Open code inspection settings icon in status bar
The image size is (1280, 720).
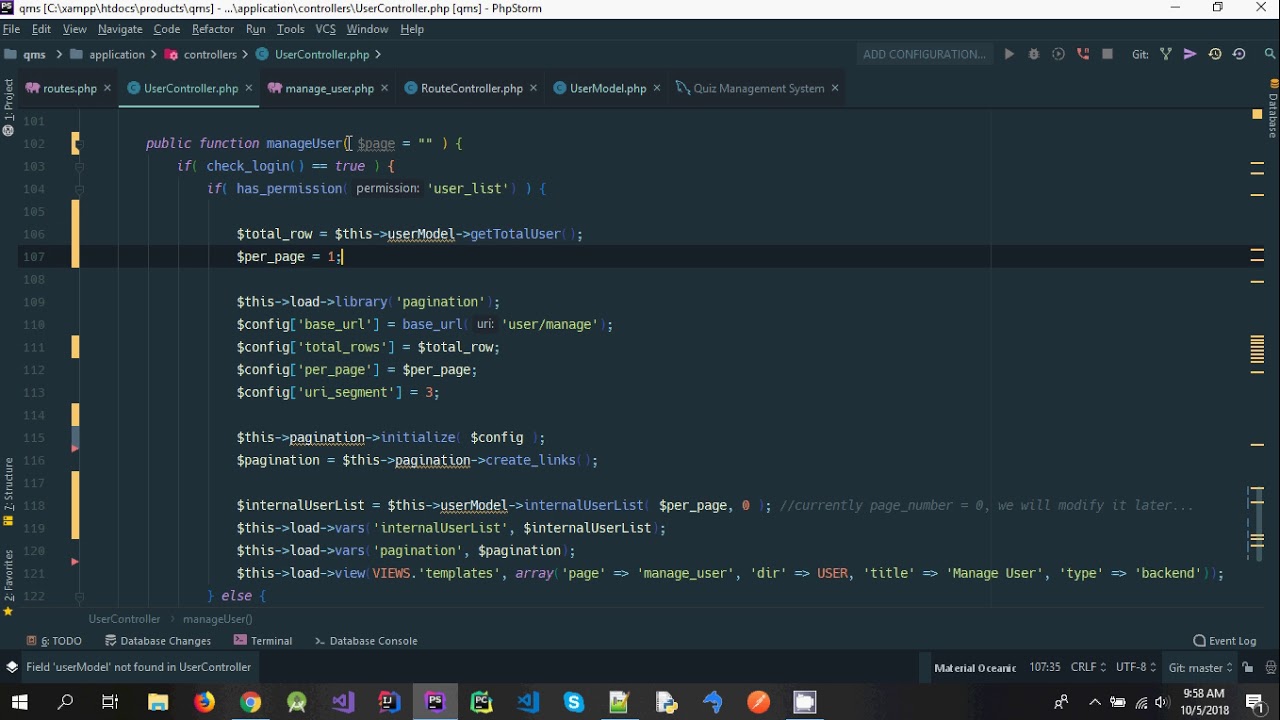click(1268, 667)
